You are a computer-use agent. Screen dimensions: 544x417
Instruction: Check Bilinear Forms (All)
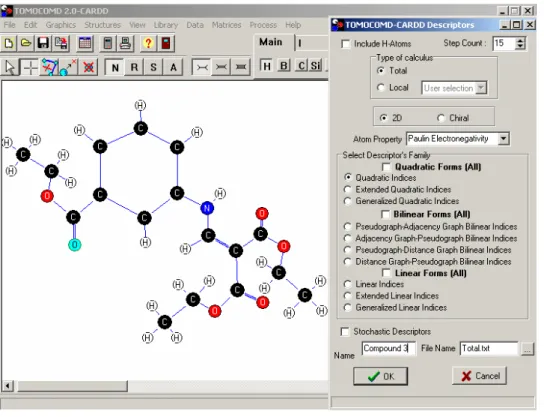[385, 214]
